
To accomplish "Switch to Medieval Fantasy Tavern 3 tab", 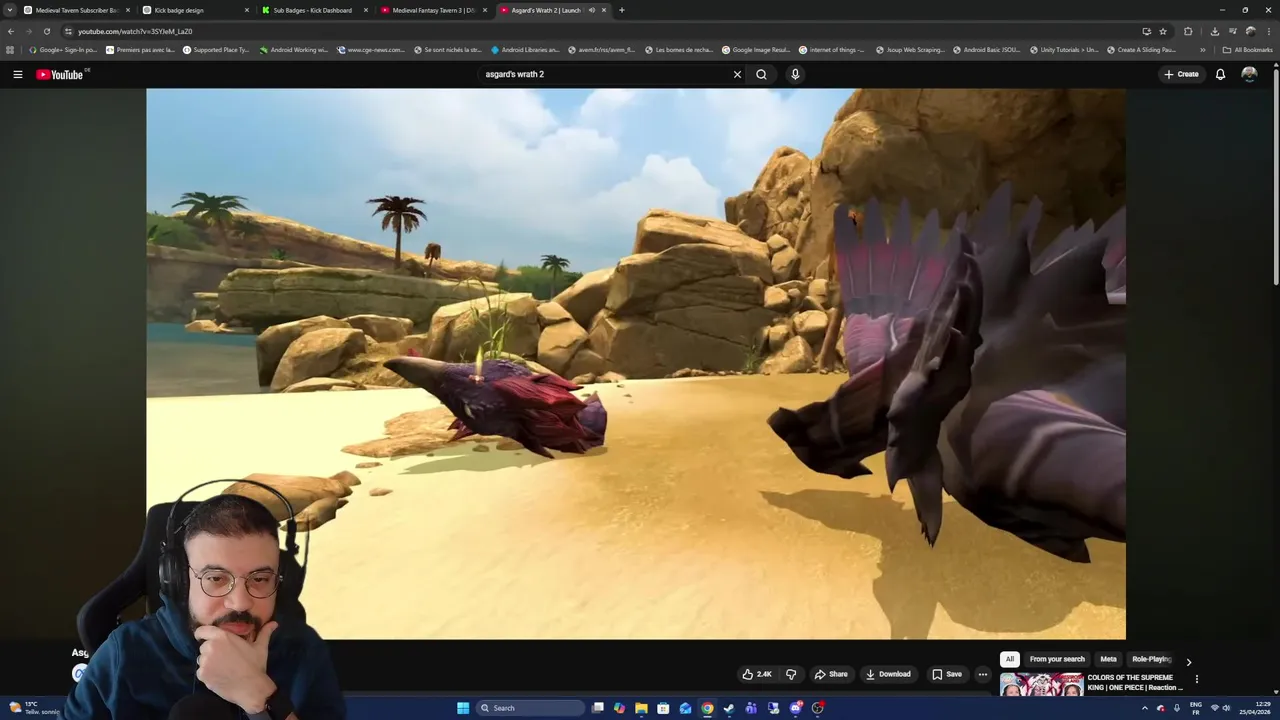I will coord(432,10).
